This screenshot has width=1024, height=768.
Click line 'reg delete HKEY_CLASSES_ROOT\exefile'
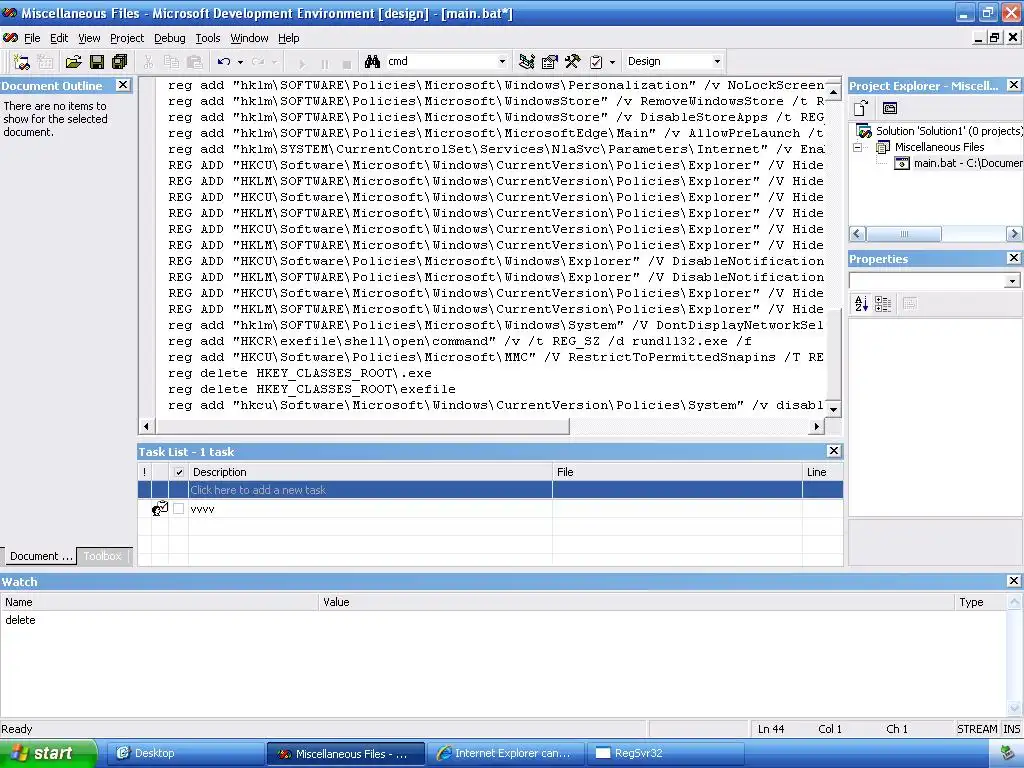[x=312, y=389]
